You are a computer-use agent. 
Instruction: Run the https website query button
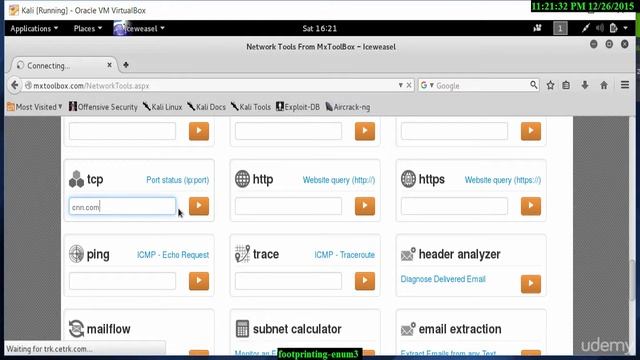(x=531, y=206)
